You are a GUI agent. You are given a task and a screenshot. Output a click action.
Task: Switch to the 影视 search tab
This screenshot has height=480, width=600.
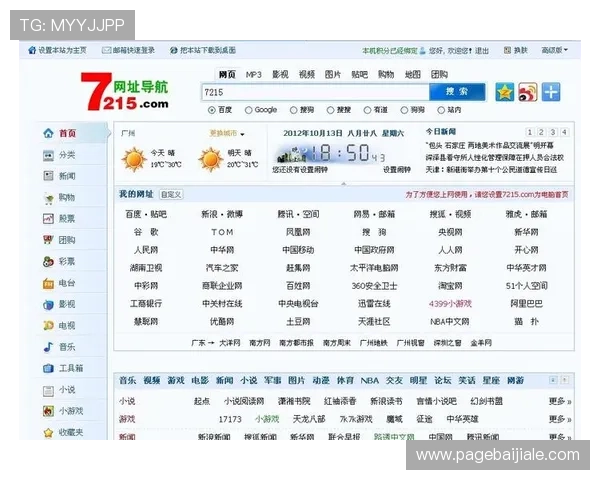(280, 74)
